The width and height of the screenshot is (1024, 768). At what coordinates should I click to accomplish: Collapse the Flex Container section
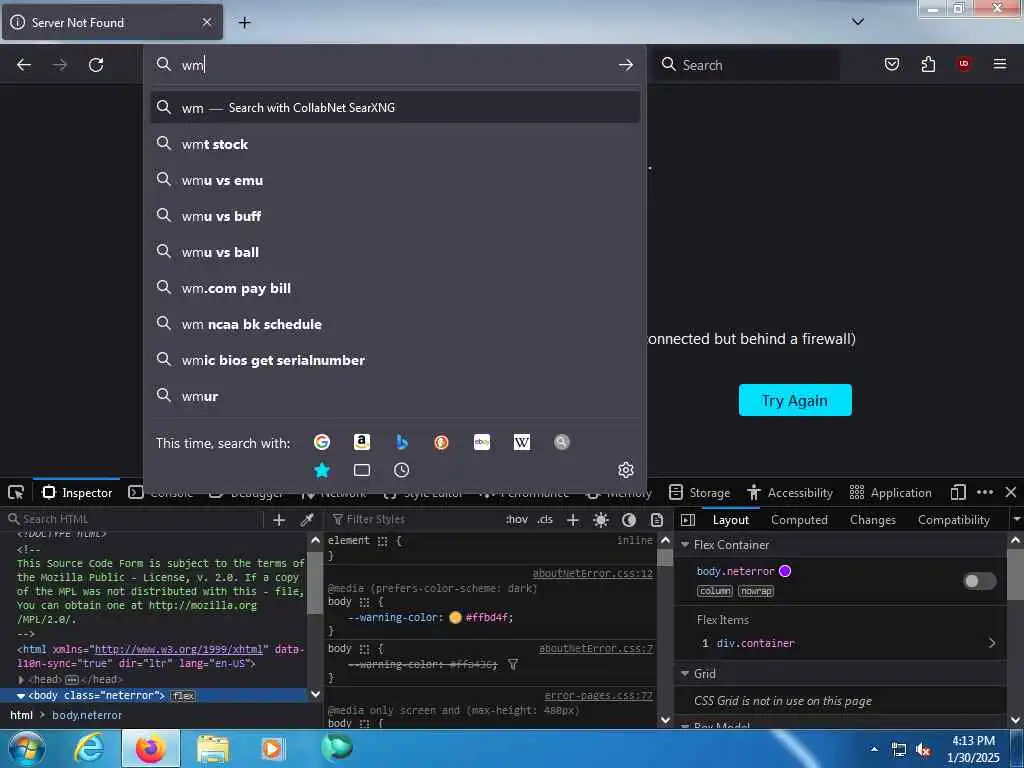[685, 545]
